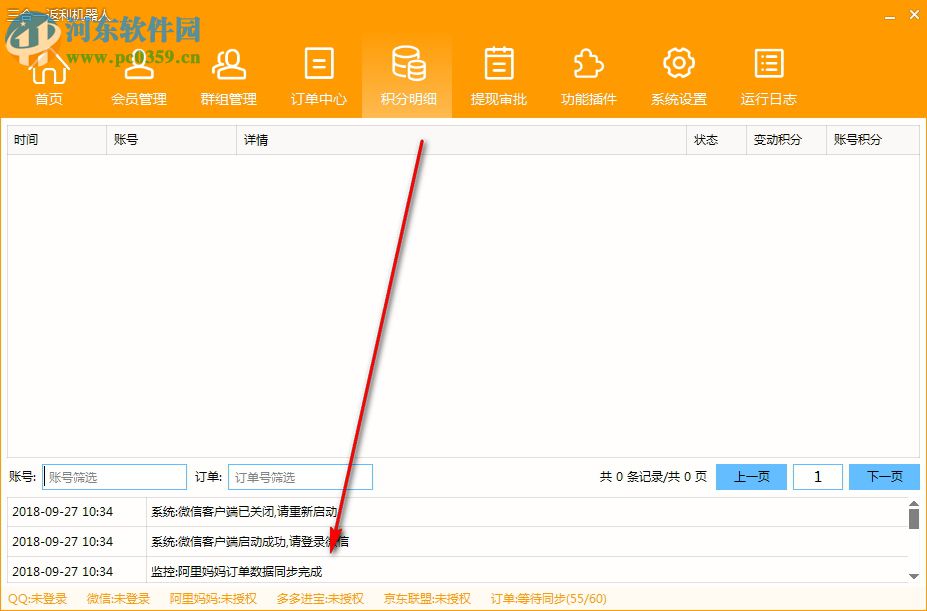
Task: Go to the previous page 上一页
Action: click(x=751, y=476)
